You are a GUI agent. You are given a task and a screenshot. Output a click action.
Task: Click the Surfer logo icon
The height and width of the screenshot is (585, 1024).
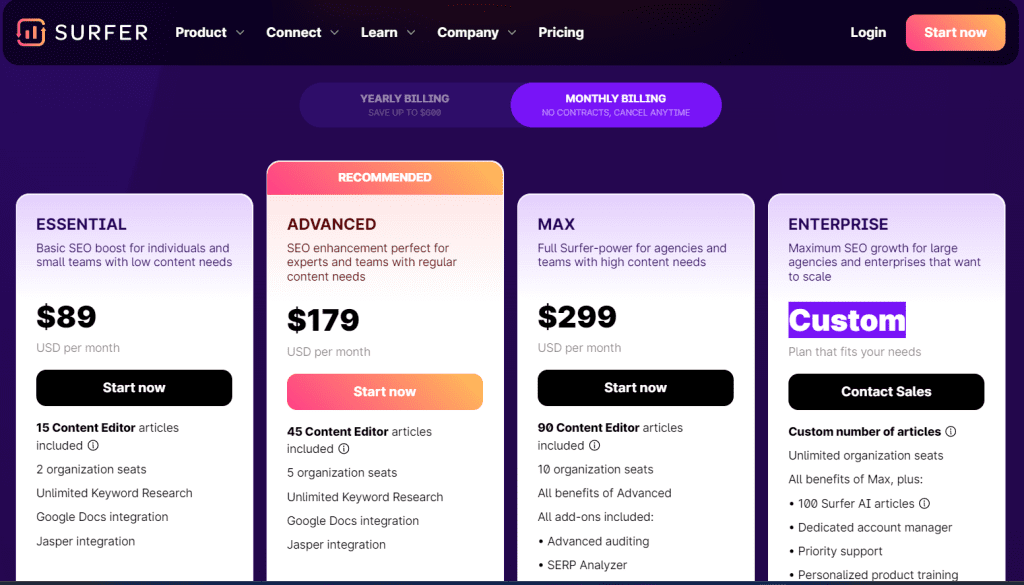(x=31, y=32)
